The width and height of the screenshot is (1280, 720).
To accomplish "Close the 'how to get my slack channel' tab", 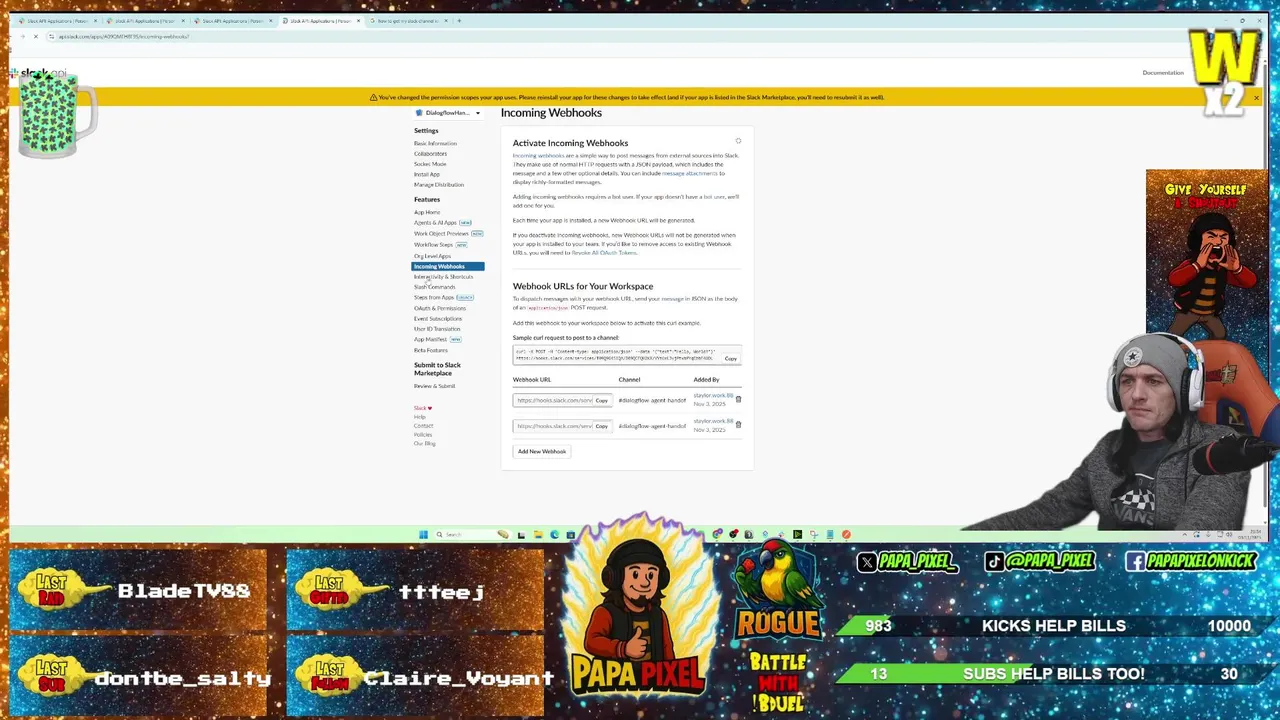I will [445, 21].
